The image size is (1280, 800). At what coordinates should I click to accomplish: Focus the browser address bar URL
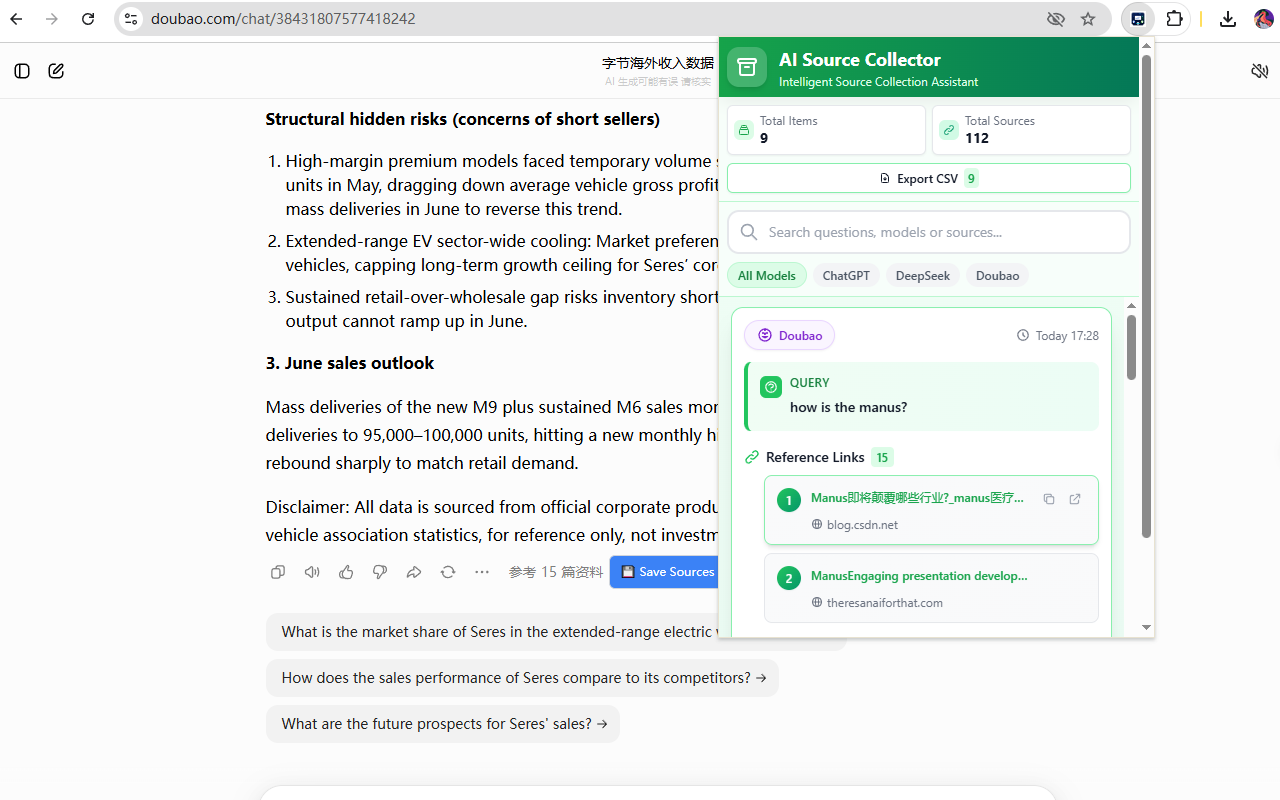pos(283,19)
